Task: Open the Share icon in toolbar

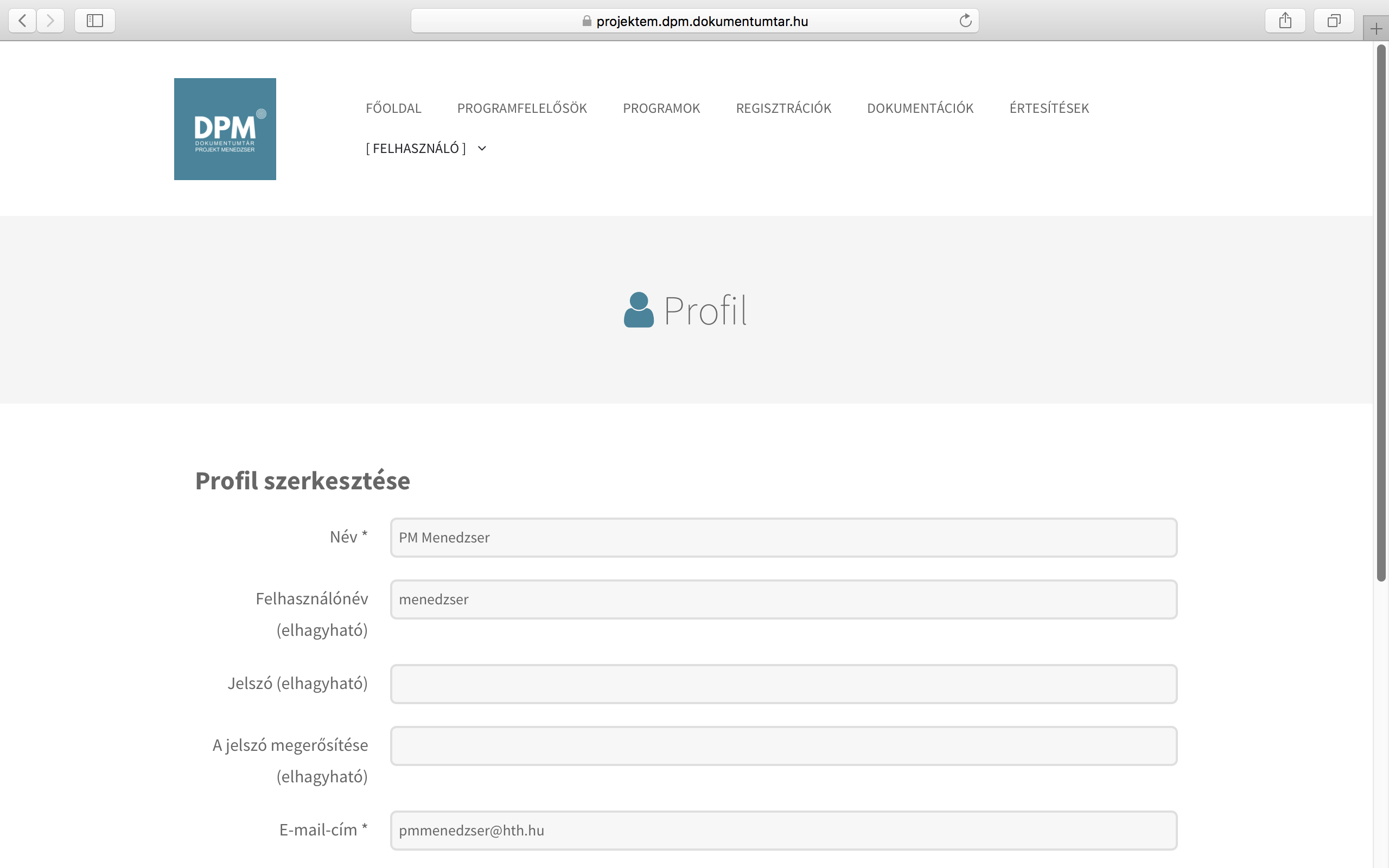Action: [1285, 21]
